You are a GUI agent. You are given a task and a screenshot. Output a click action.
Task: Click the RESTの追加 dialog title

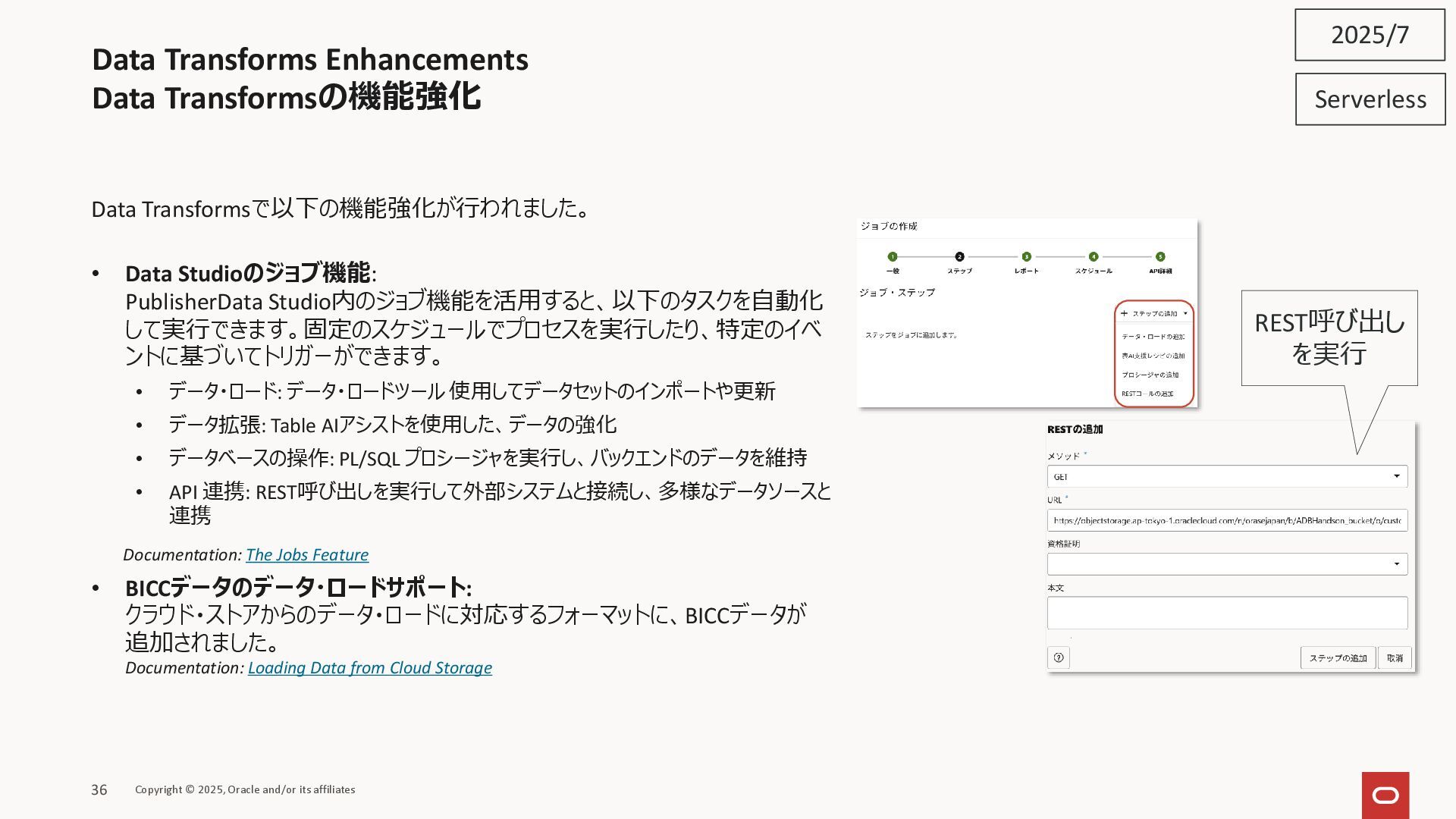[x=1075, y=429]
